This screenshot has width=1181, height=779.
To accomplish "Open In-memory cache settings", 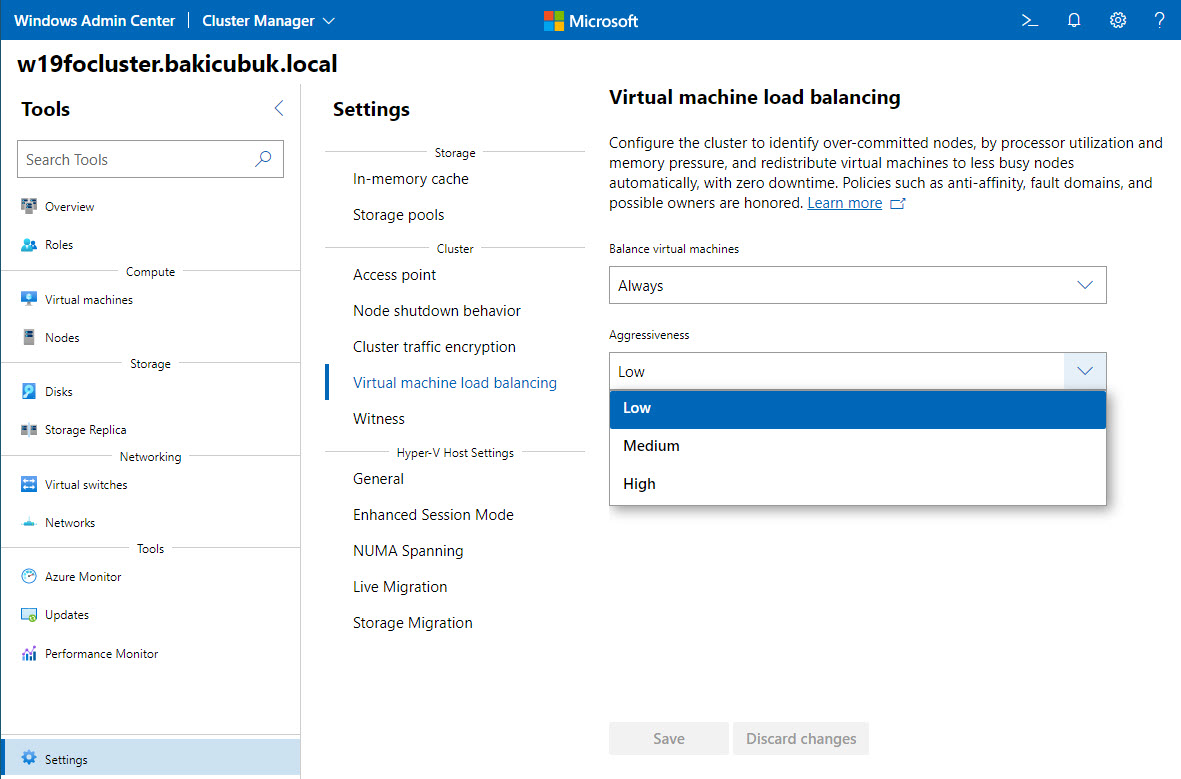I will pyautogui.click(x=410, y=179).
